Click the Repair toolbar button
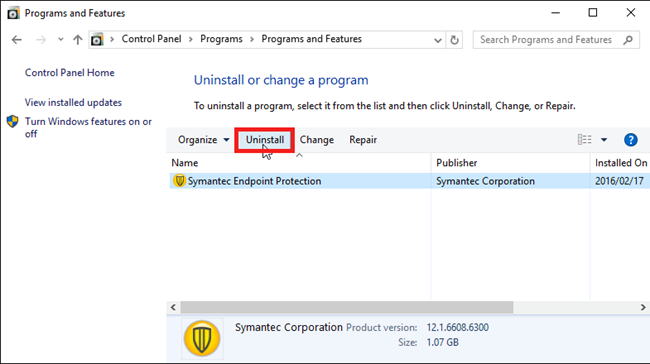The height and width of the screenshot is (364, 650). click(x=363, y=140)
